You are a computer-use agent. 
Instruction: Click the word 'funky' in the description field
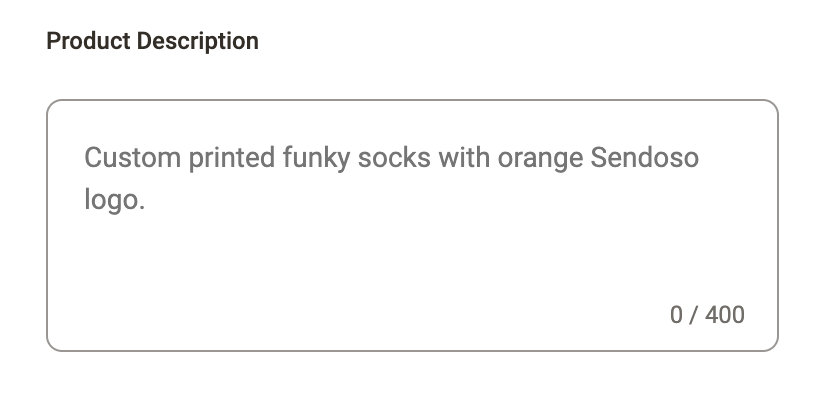point(316,159)
